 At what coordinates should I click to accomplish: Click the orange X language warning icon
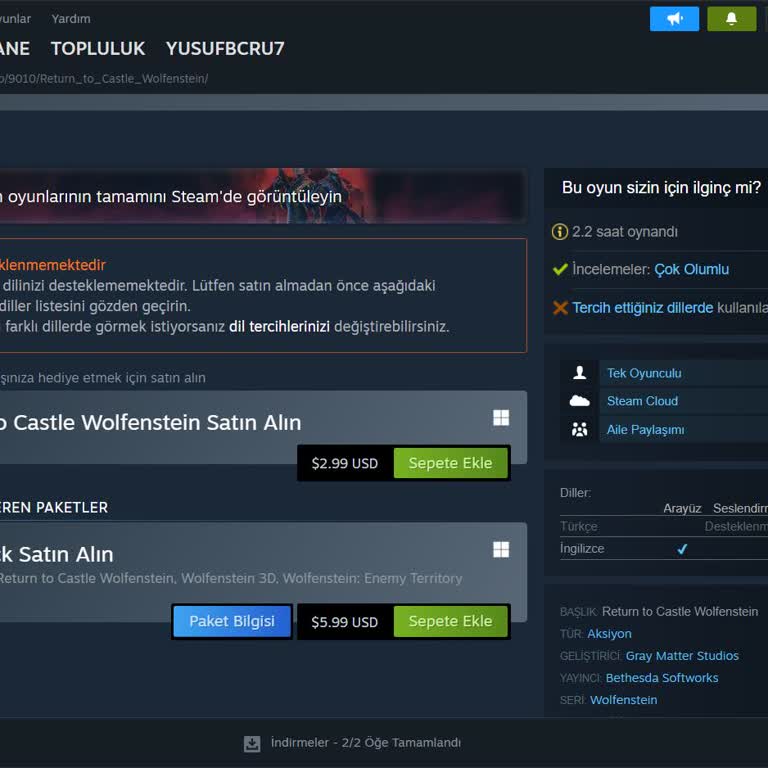click(560, 308)
